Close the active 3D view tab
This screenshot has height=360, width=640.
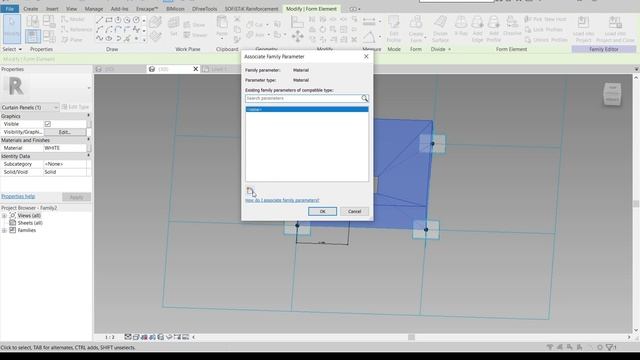196,69
